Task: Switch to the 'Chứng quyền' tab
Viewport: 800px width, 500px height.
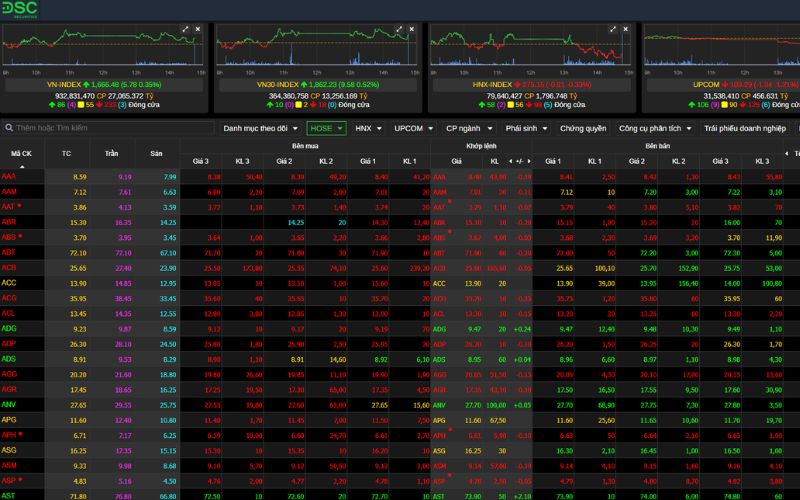Action: tap(583, 128)
